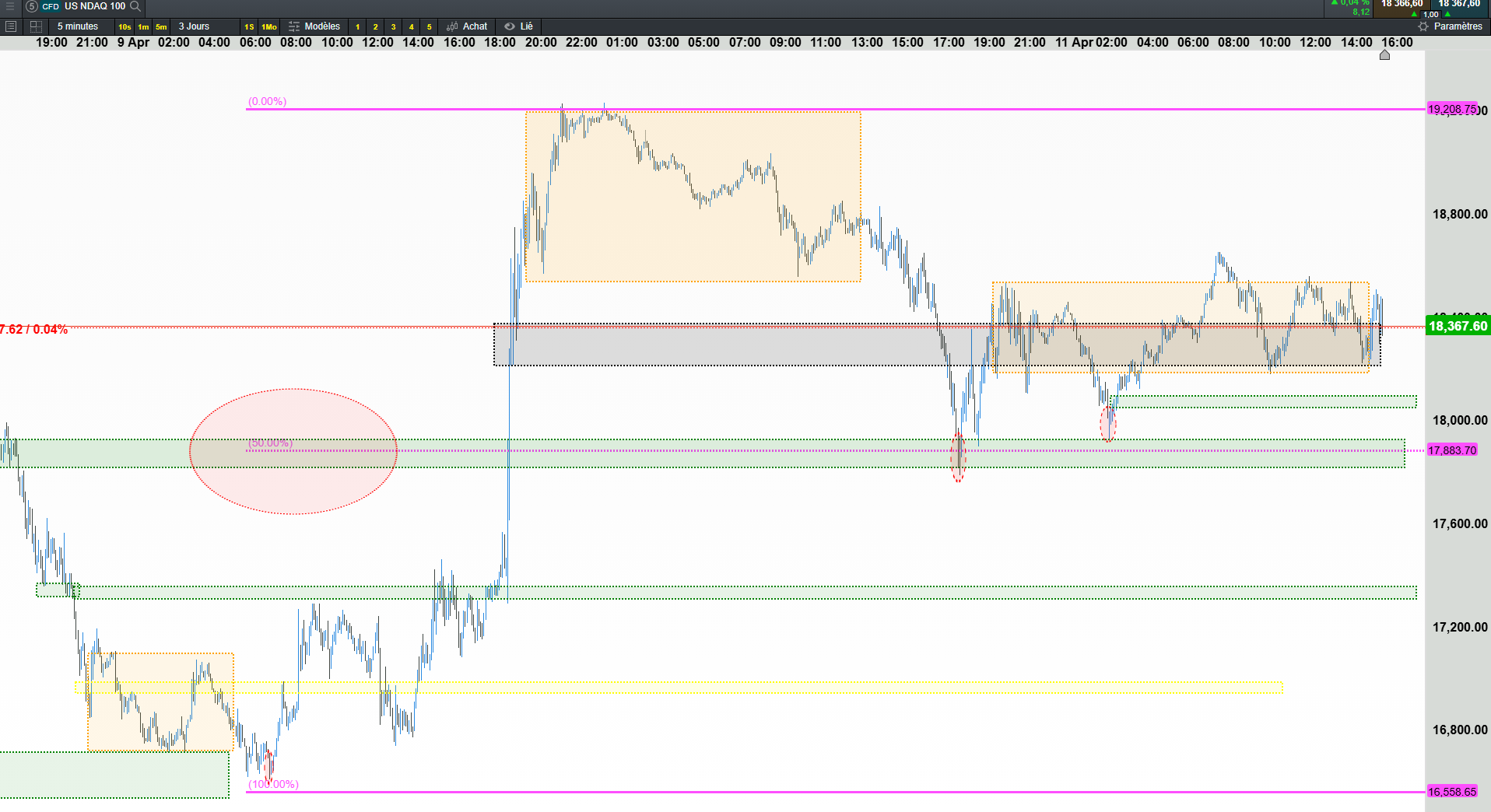1491x812 pixels.
Task: Click the chart layout grid icon
Action: click(36, 26)
